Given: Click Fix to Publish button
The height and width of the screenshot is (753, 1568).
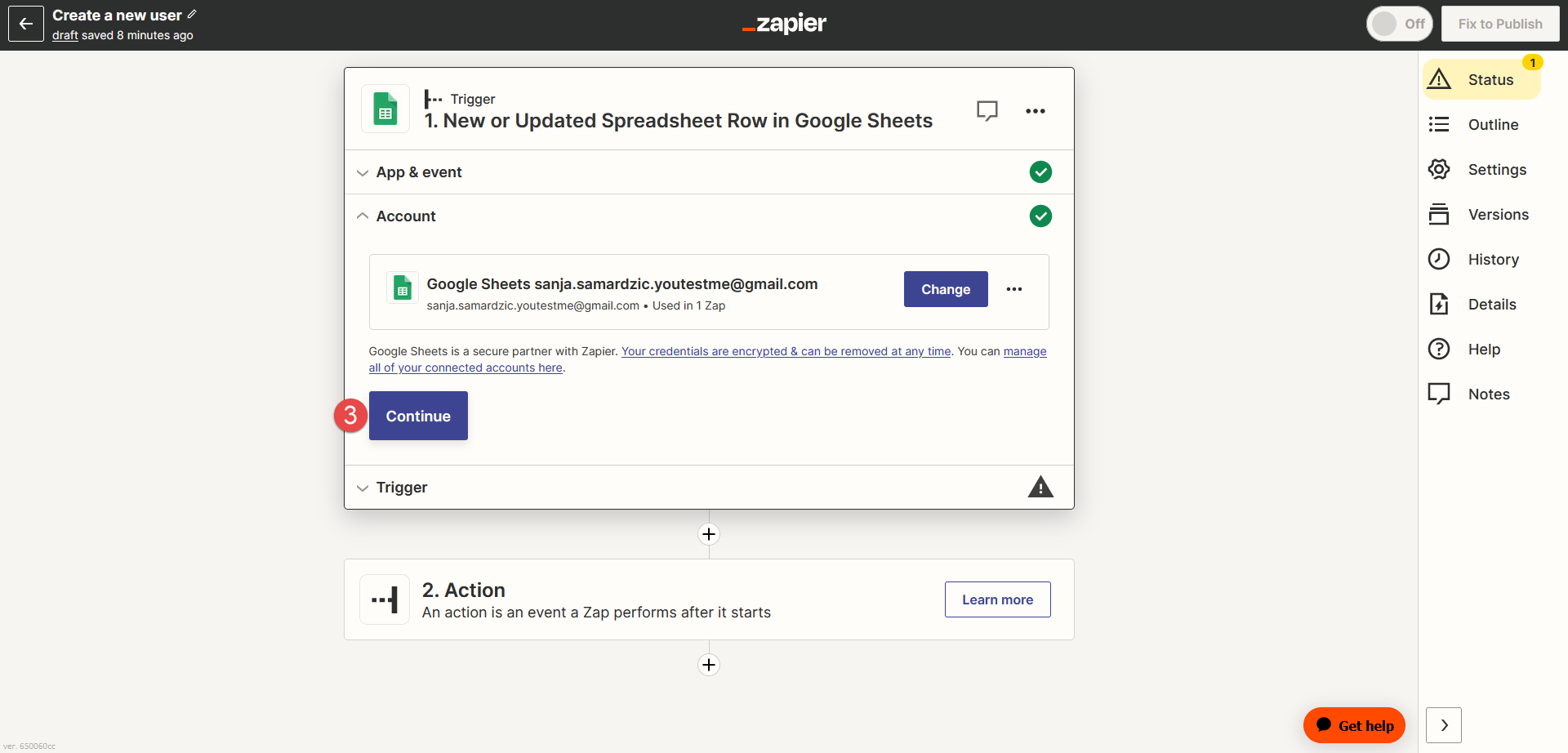Looking at the screenshot, I should [x=1500, y=24].
